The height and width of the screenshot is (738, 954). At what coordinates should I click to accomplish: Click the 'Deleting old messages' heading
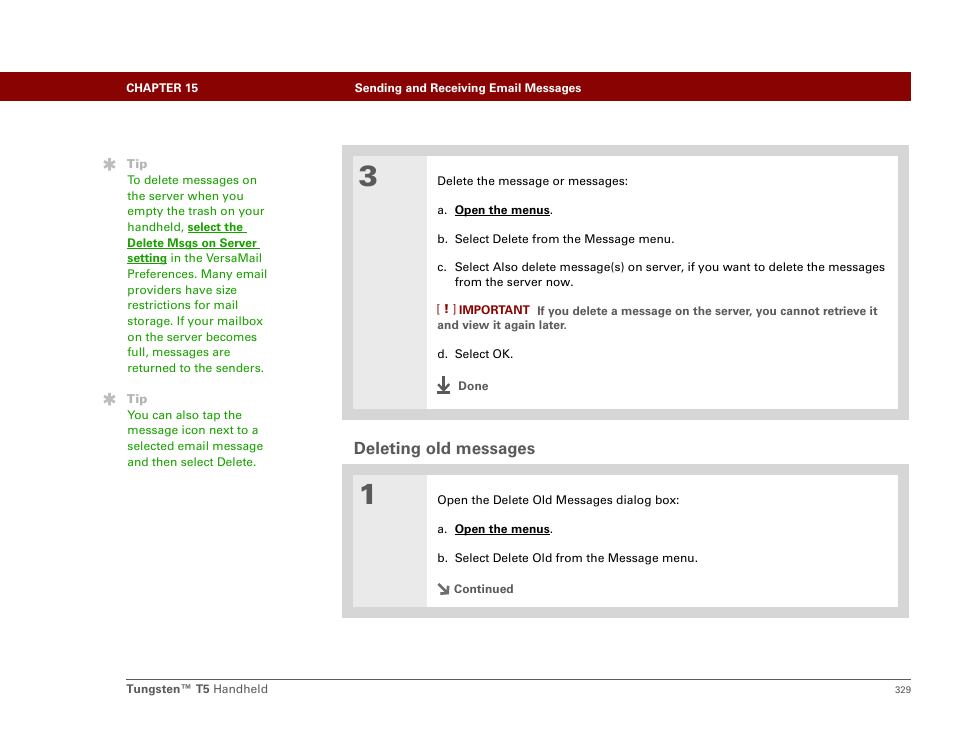coord(444,448)
